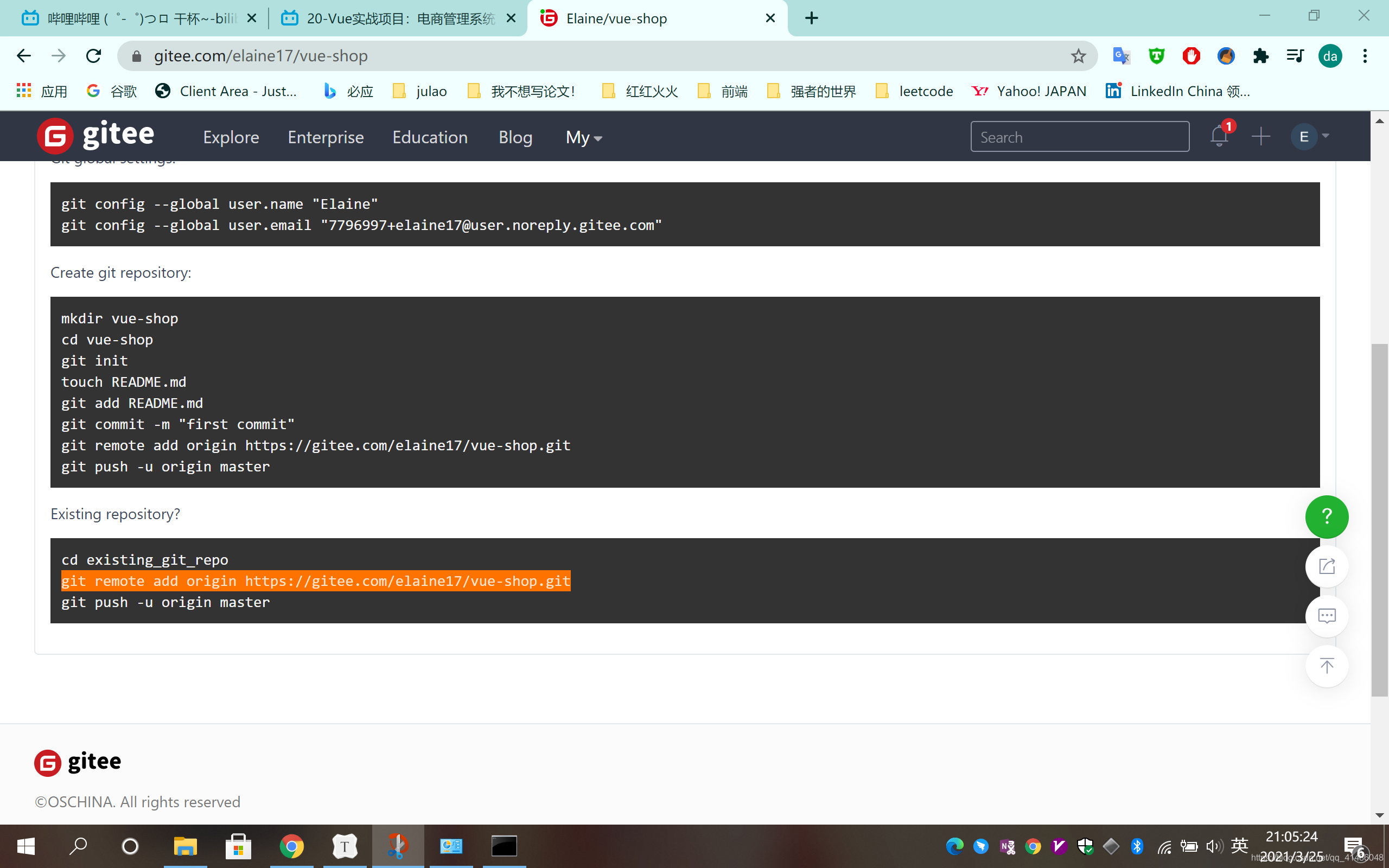Open the notifications bell icon

[x=1219, y=137]
